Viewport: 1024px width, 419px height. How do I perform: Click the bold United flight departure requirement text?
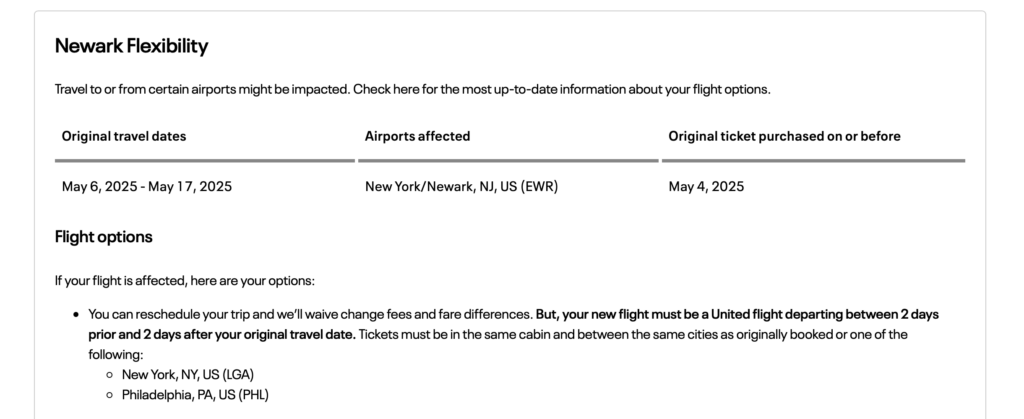click(x=513, y=324)
